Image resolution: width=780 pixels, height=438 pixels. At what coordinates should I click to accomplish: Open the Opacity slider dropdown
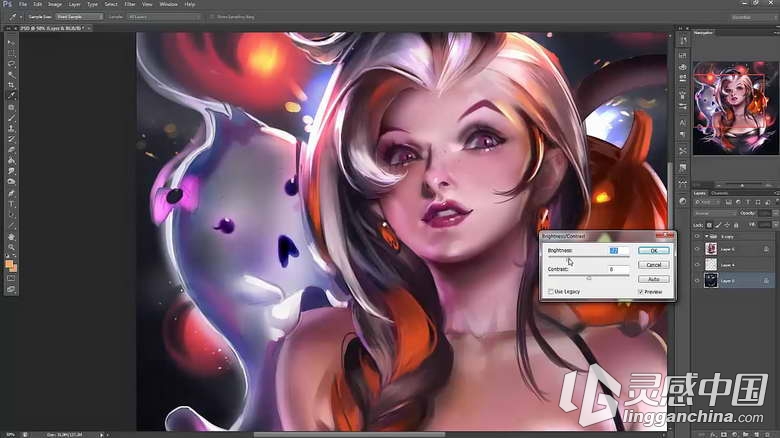(775, 213)
